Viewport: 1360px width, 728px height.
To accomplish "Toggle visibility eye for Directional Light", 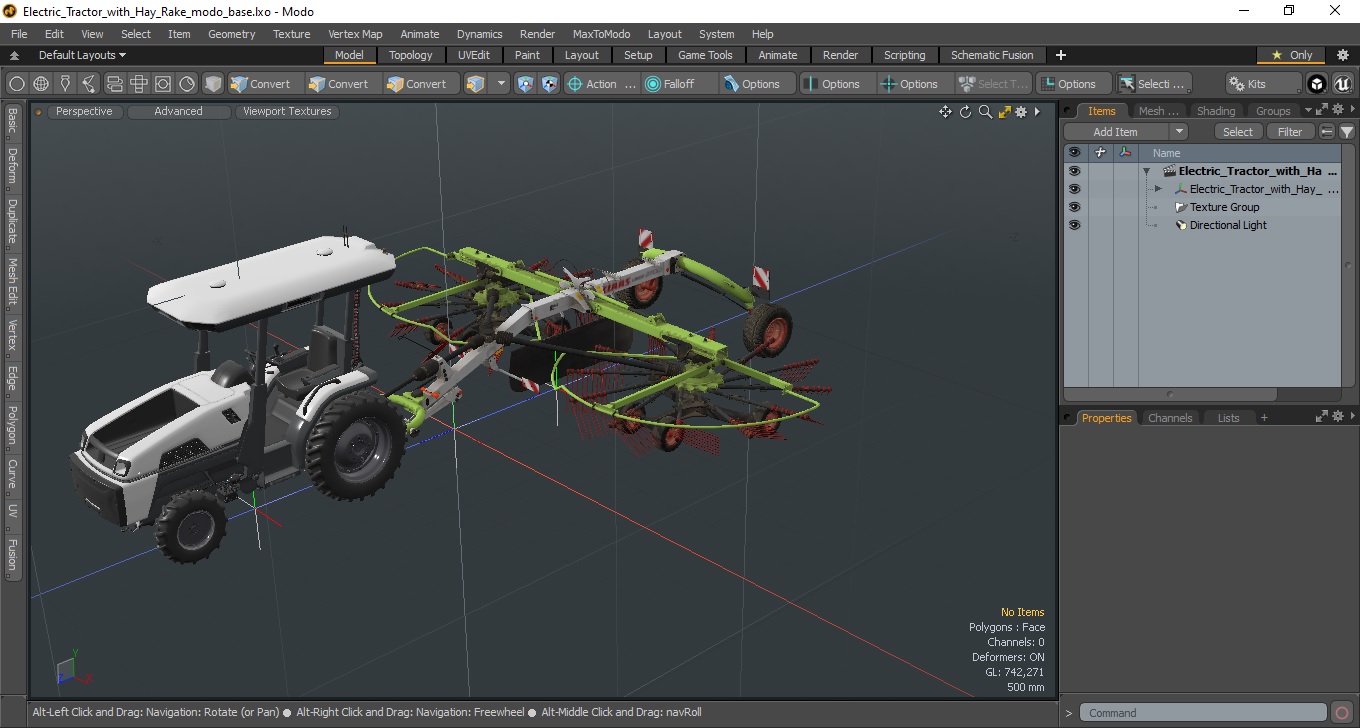I will (x=1074, y=225).
